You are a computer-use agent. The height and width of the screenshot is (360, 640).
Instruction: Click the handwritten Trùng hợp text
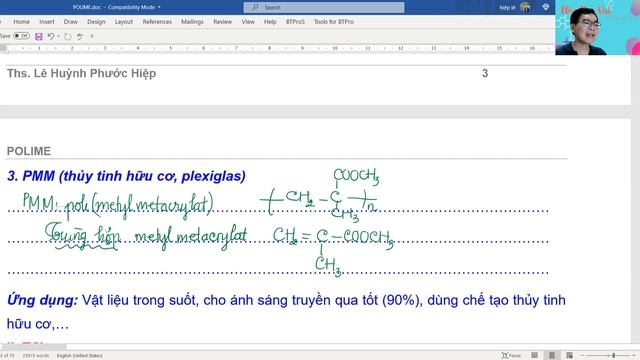tap(83, 237)
